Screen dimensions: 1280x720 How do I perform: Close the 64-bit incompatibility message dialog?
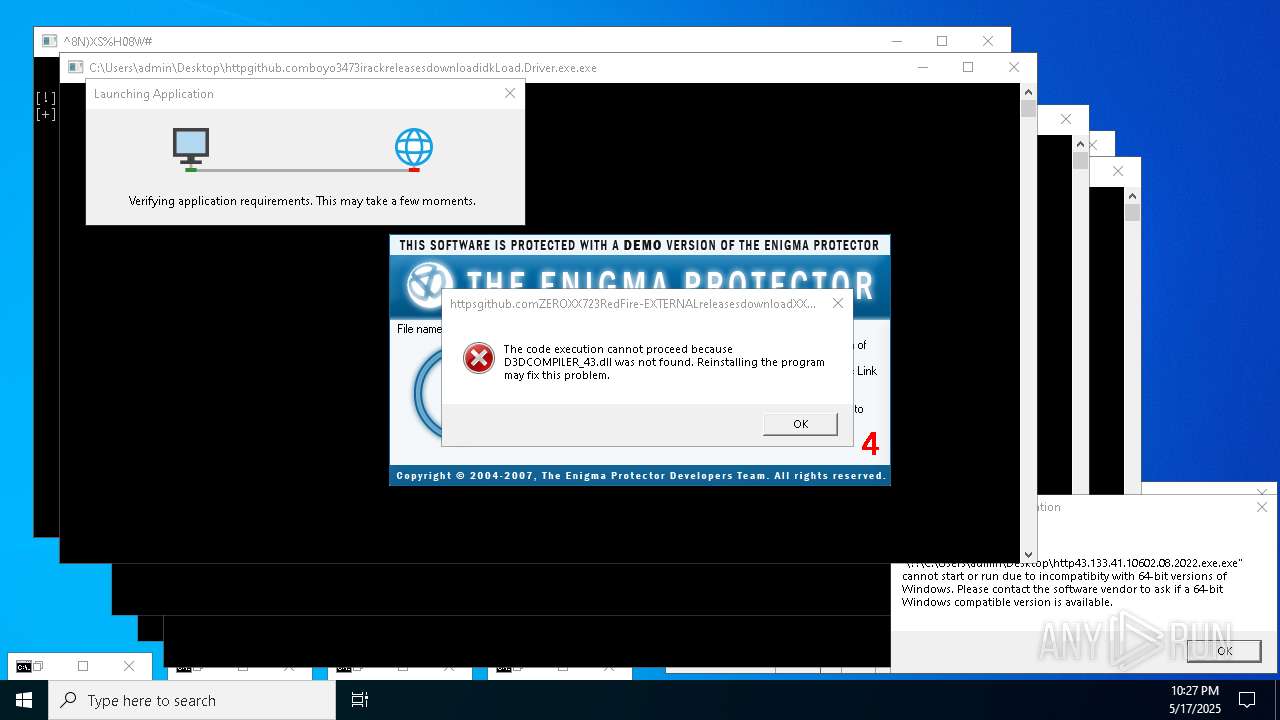click(x=1262, y=507)
